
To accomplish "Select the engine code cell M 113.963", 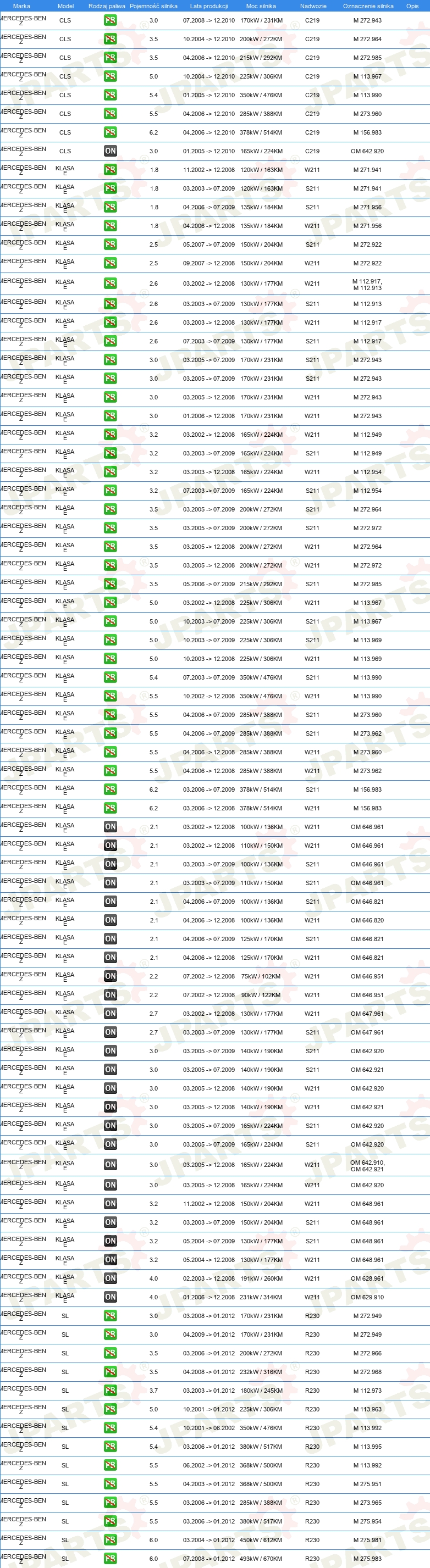I will [367, 1409].
